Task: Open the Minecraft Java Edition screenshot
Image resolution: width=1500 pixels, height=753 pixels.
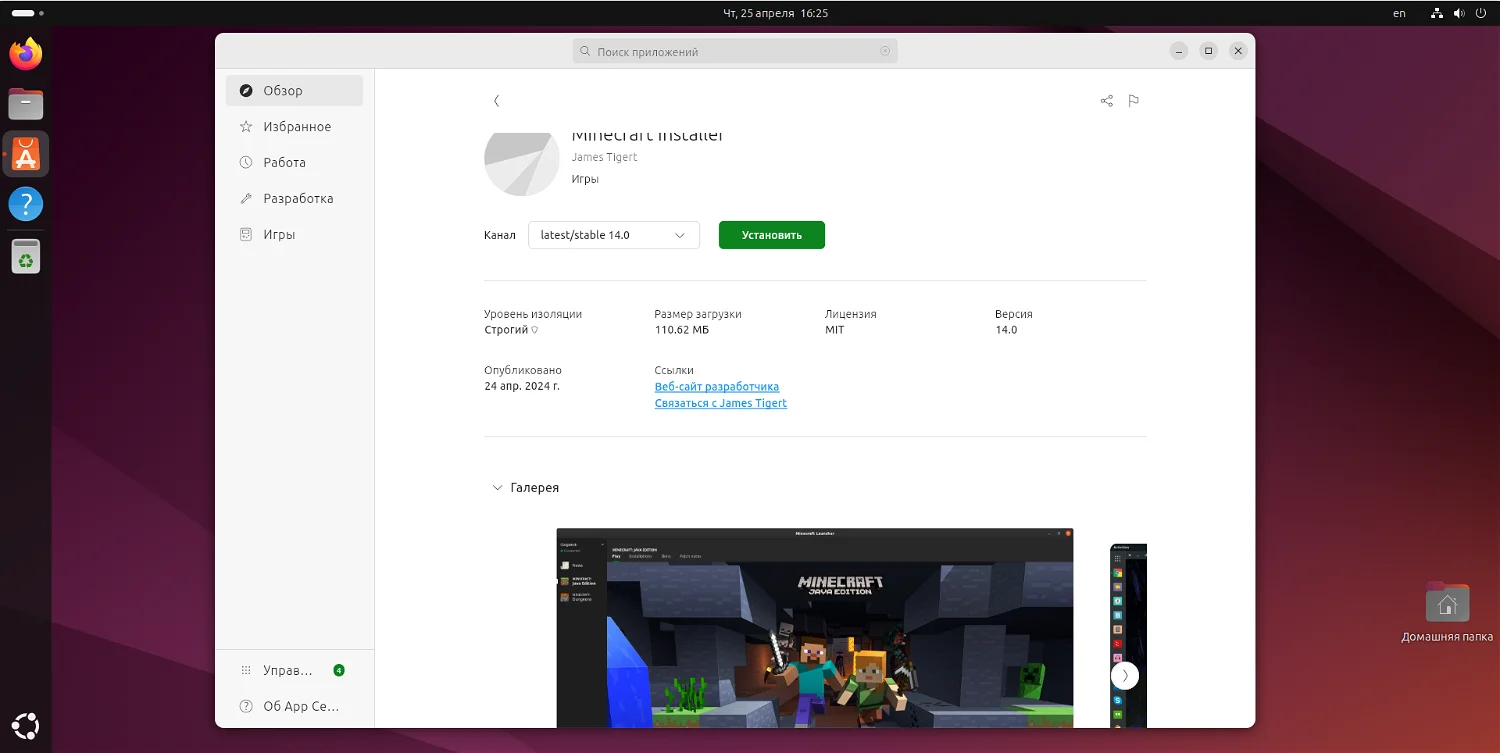Action: [x=815, y=628]
